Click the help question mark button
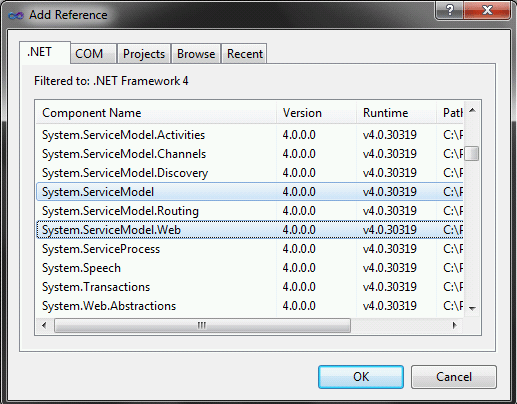The image size is (517, 404). tap(449, 10)
